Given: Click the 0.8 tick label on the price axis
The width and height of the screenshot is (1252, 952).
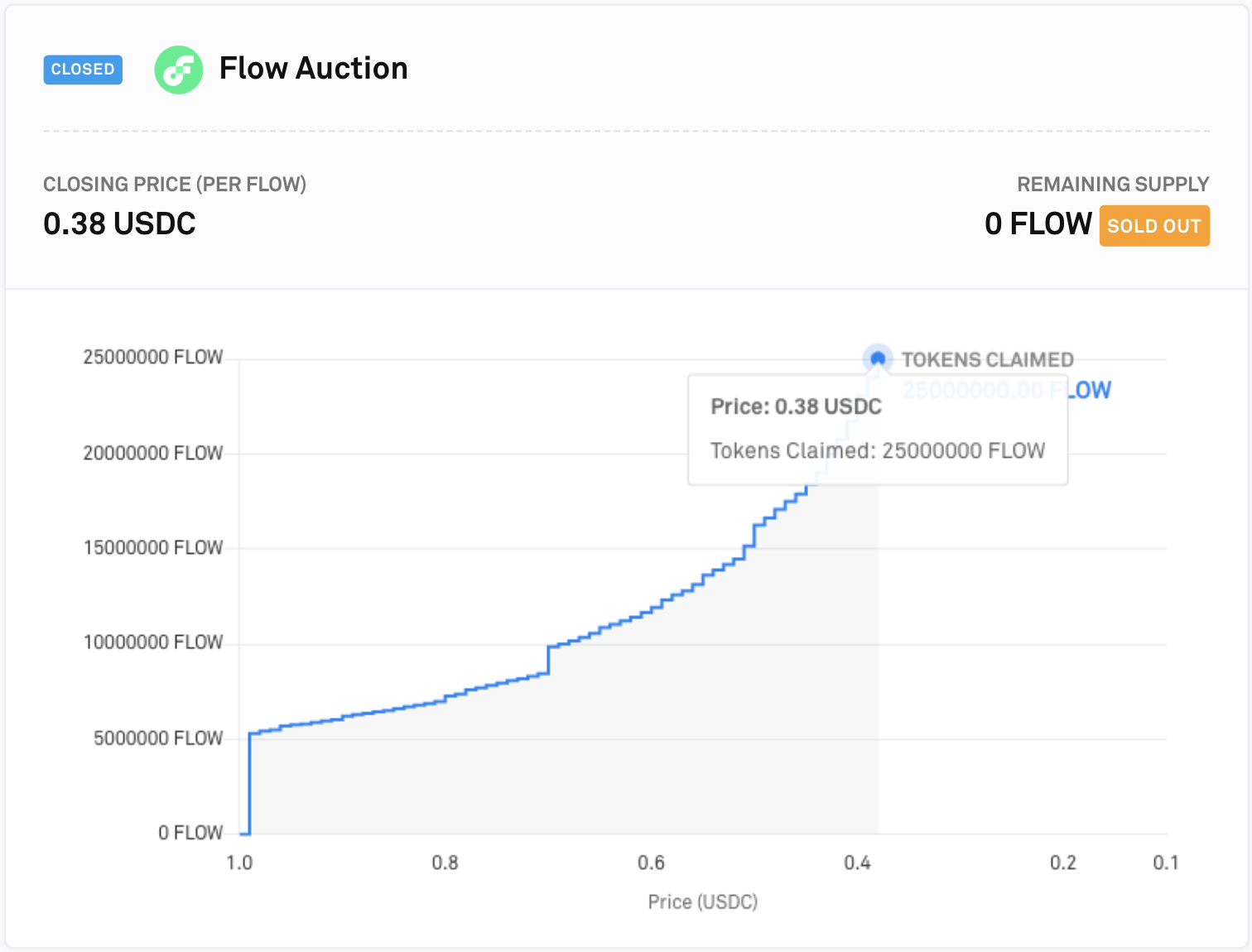Looking at the screenshot, I should pos(445,863).
